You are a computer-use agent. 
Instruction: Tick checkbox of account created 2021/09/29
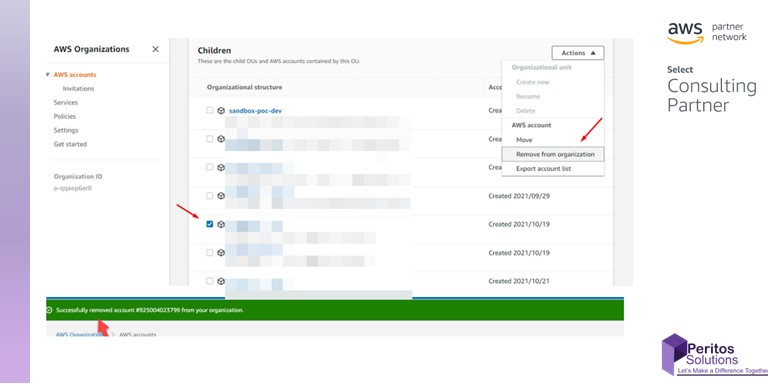210,195
